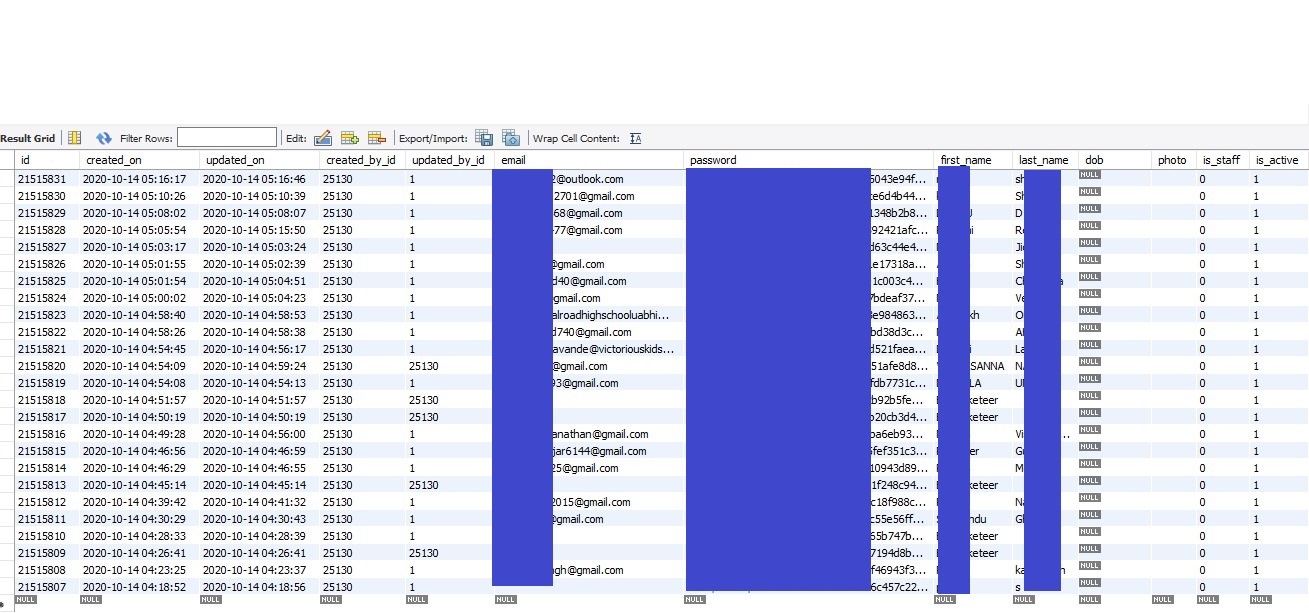Viewport: 1309px width, 613px height.
Task: Sort records by the id column header
Action: [27, 159]
